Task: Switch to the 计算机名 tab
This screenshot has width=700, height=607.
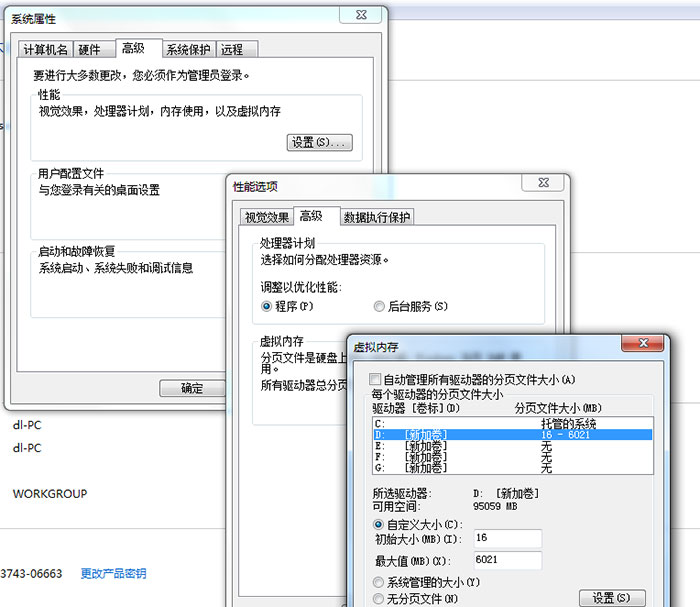Action: click(46, 50)
